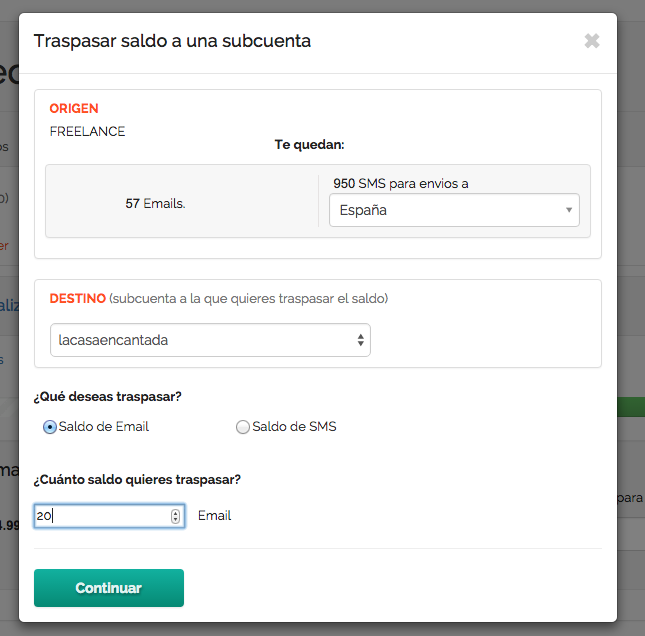Screen dimensions: 645x636
Task: Click the FREELANCE account name
Action: click(x=87, y=131)
